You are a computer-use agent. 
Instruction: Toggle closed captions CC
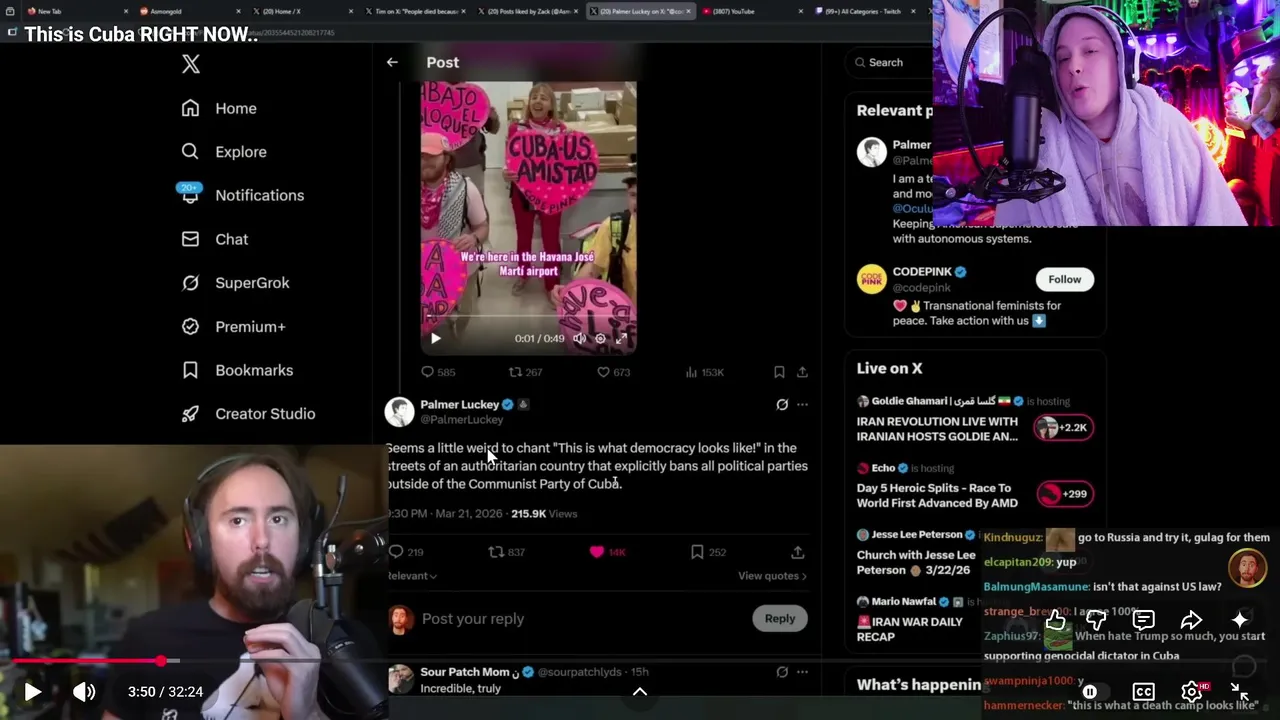coord(1143,691)
